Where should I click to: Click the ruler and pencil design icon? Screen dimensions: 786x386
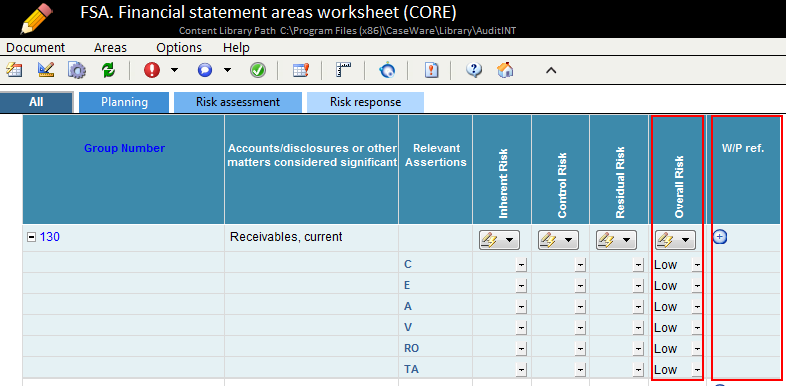pyautogui.click(x=46, y=70)
